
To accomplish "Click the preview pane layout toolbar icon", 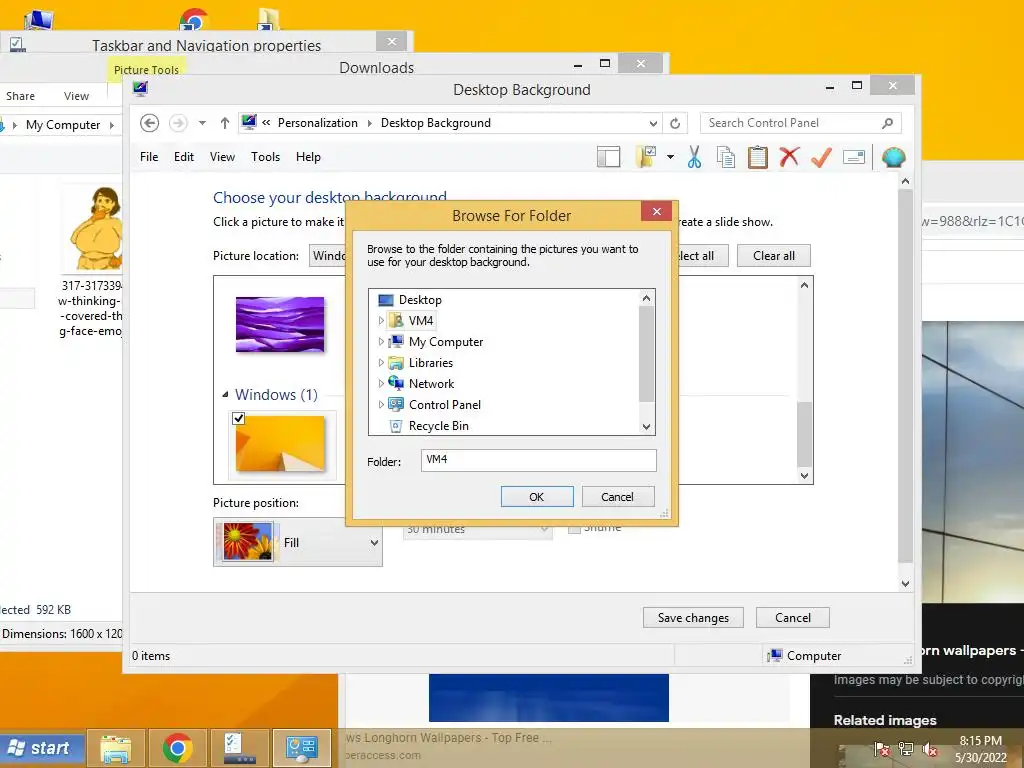I will [x=608, y=157].
